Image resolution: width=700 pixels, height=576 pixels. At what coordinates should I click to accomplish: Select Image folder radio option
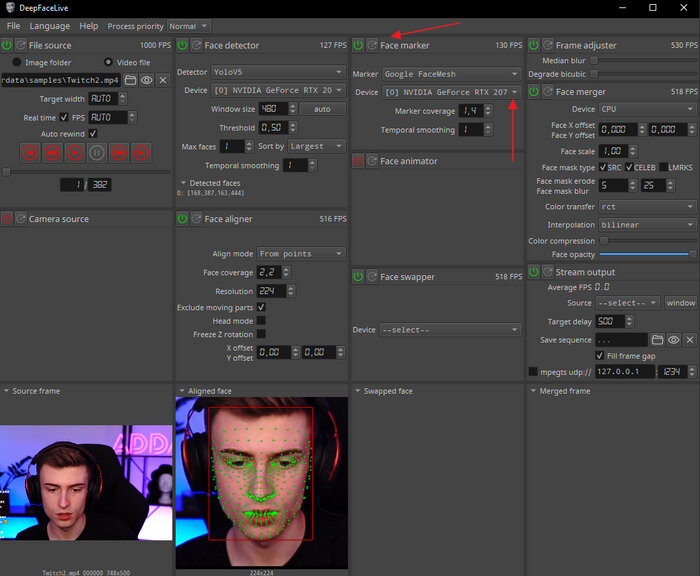(x=17, y=62)
